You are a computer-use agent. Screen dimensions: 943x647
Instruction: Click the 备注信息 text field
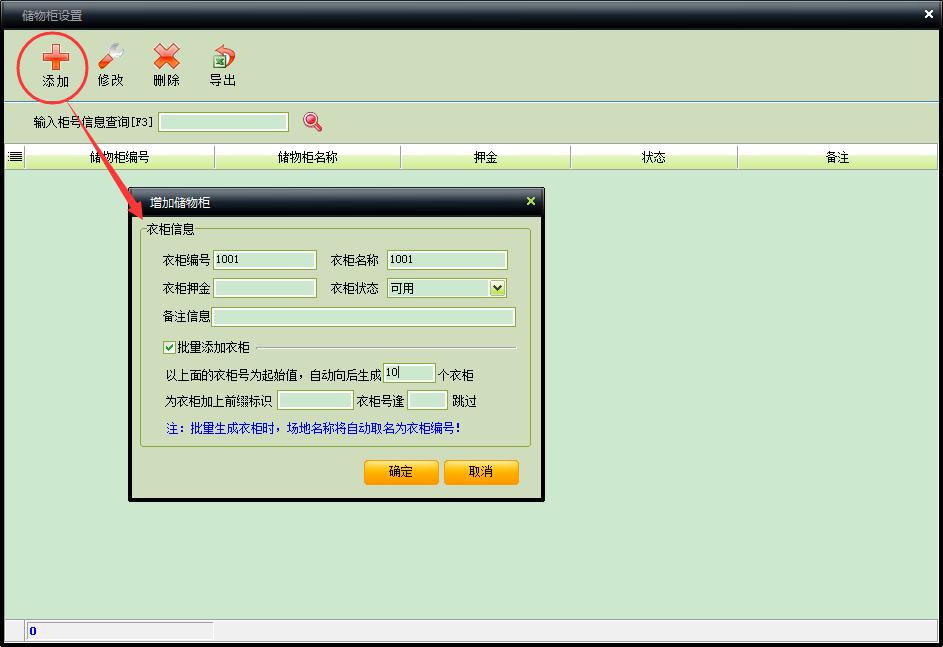364,317
